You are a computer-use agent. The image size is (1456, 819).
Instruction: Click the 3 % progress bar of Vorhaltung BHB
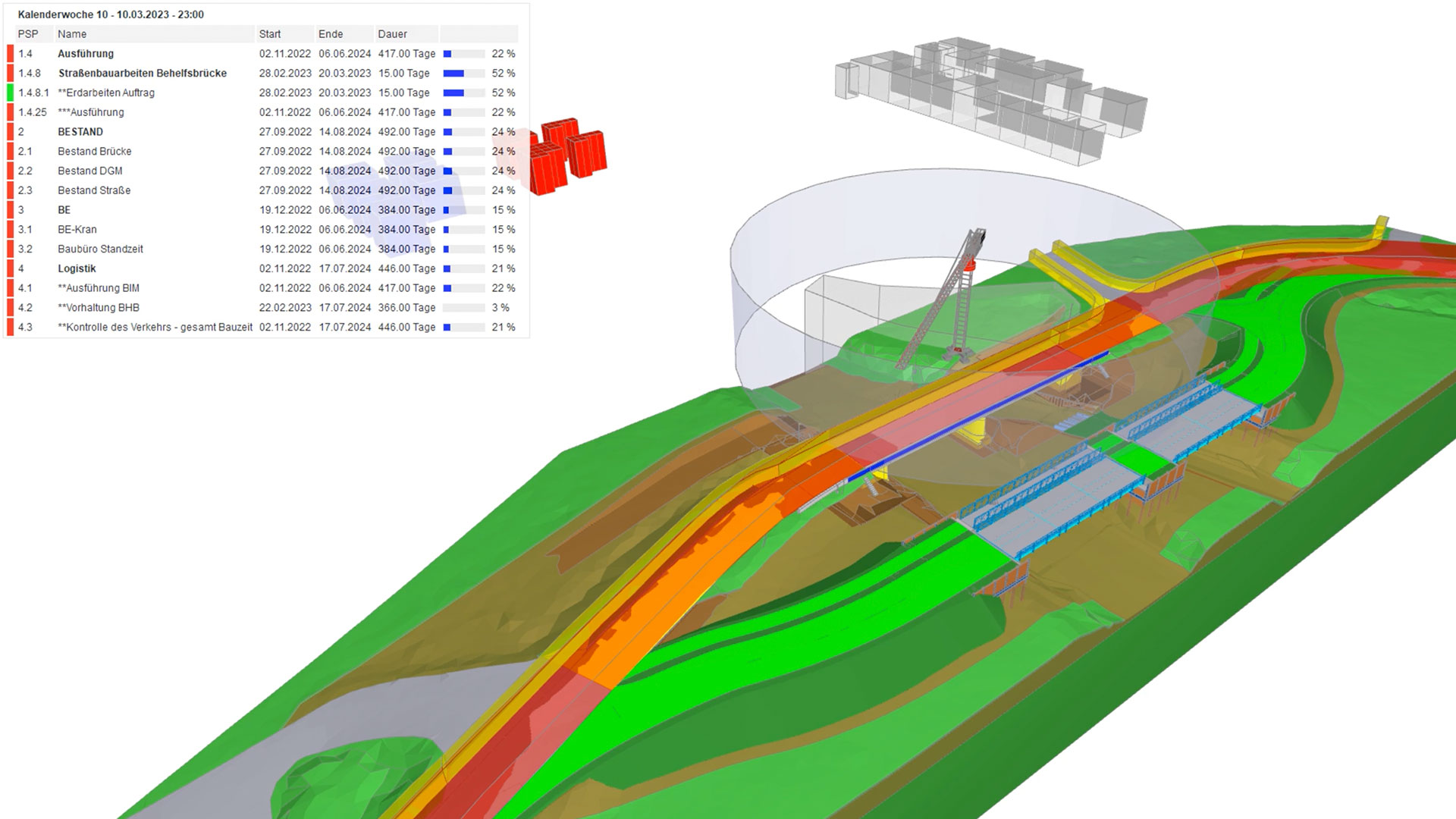(x=463, y=308)
